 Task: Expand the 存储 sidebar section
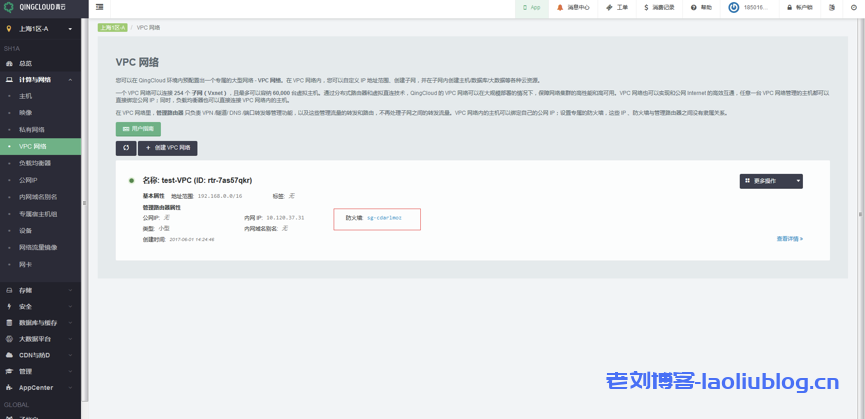(40, 291)
